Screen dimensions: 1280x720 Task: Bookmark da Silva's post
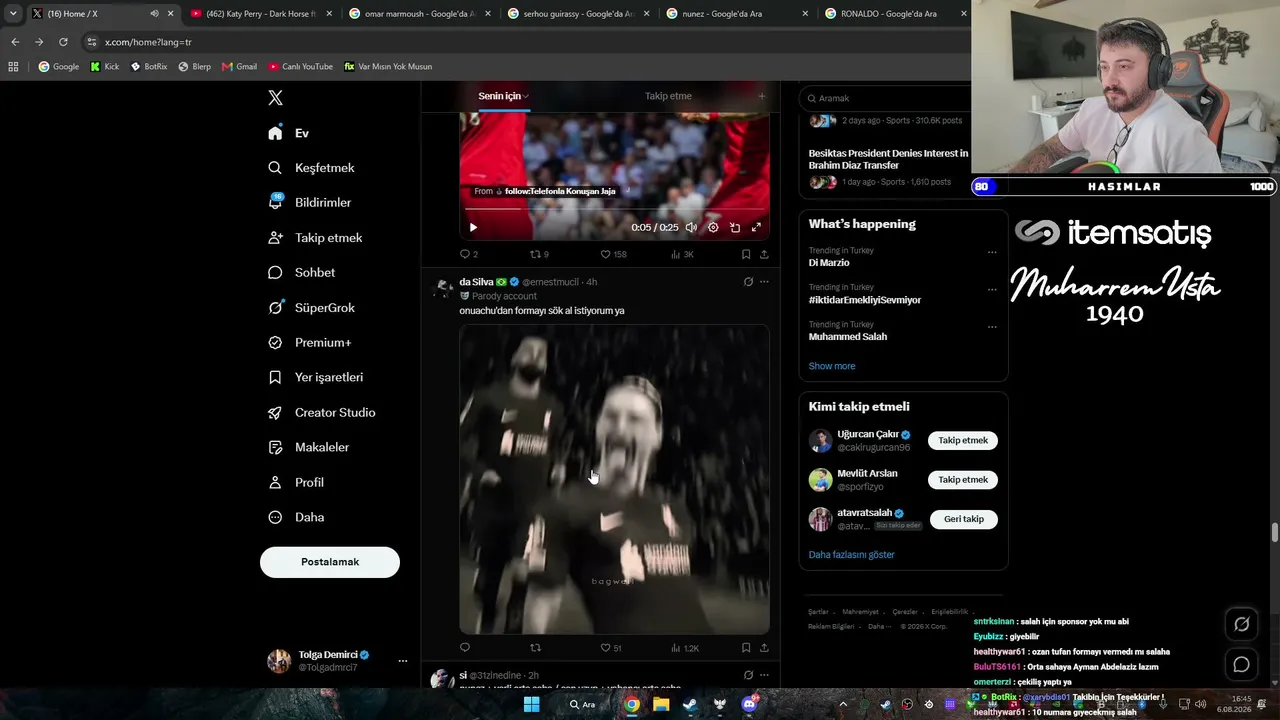click(x=746, y=647)
